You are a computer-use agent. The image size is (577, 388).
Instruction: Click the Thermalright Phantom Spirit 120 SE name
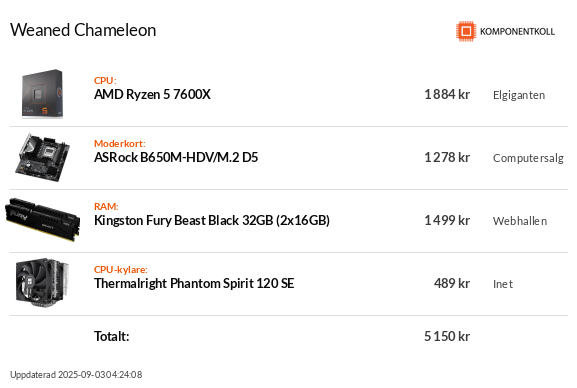click(194, 283)
